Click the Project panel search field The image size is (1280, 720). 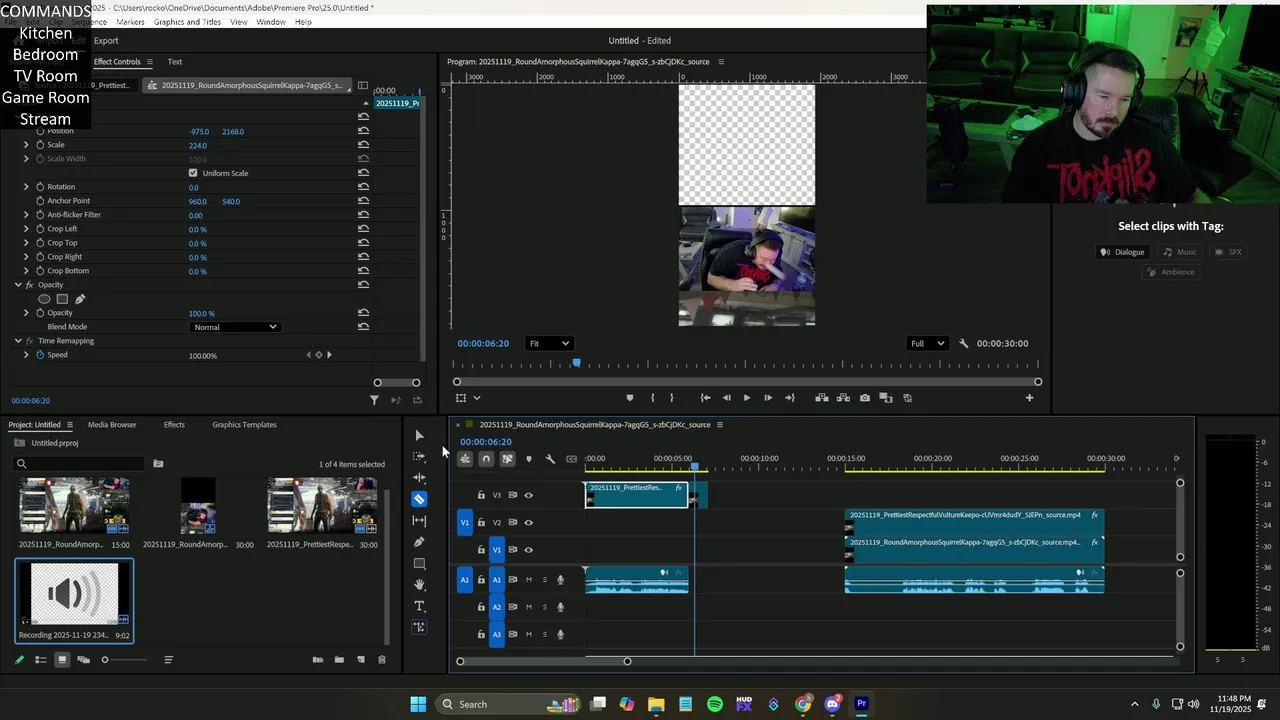click(x=80, y=464)
